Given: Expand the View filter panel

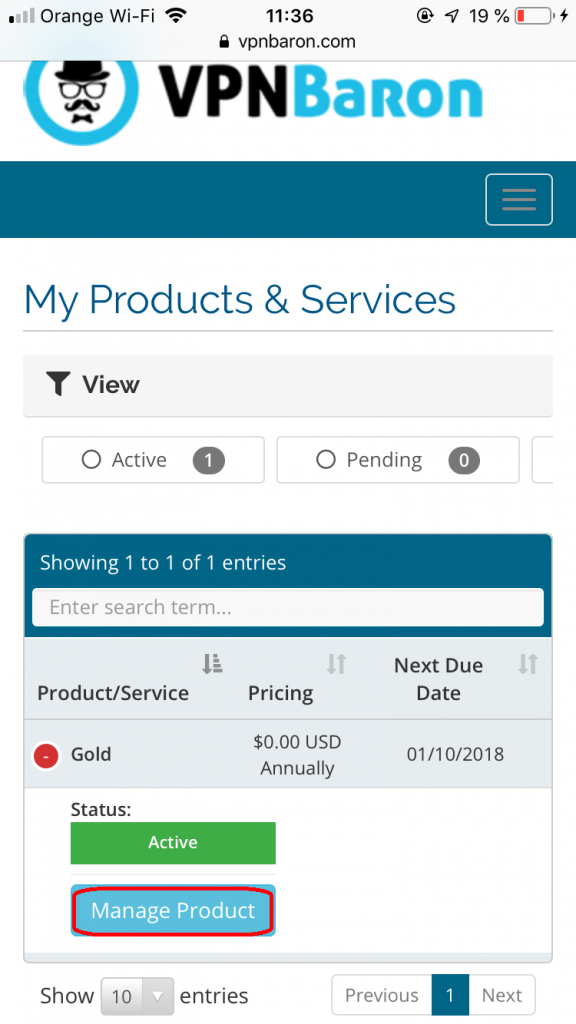Looking at the screenshot, I should tap(288, 385).
